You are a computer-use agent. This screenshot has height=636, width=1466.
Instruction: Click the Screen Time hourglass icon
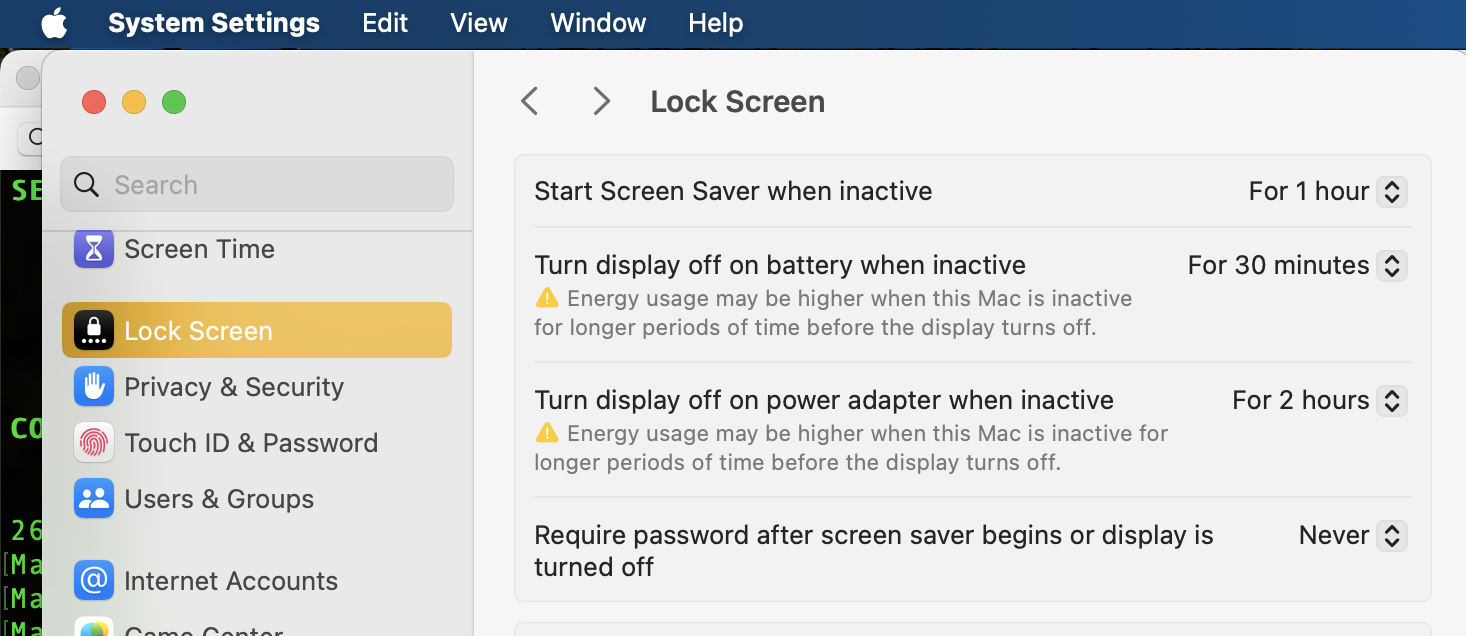(x=94, y=249)
